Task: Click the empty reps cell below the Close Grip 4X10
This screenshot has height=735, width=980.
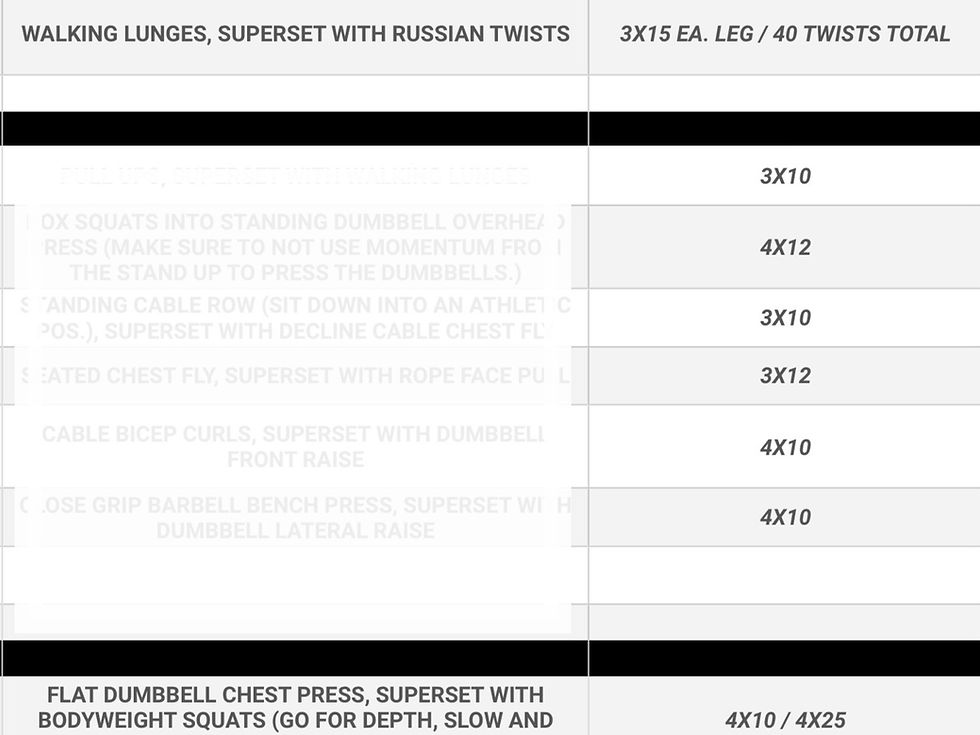Action: click(784, 575)
